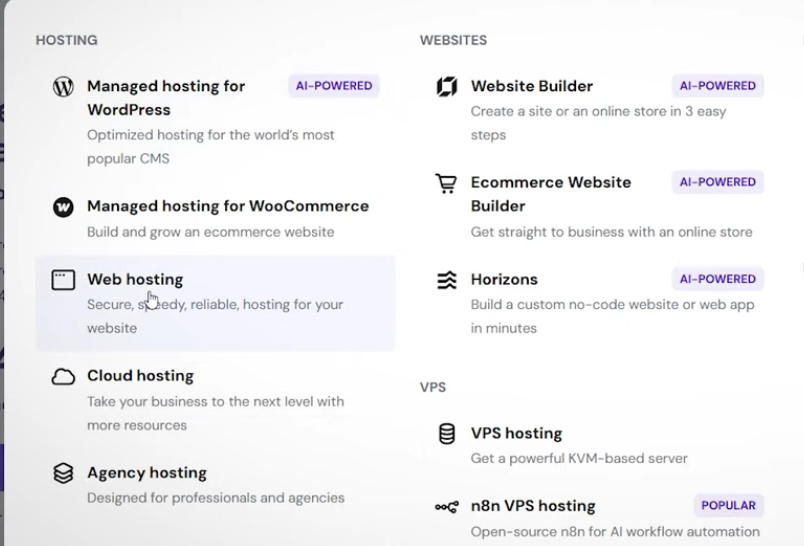Click AI-POWERED badge beside Website Builder
This screenshot has height=546, width=804.
(718, 86)
